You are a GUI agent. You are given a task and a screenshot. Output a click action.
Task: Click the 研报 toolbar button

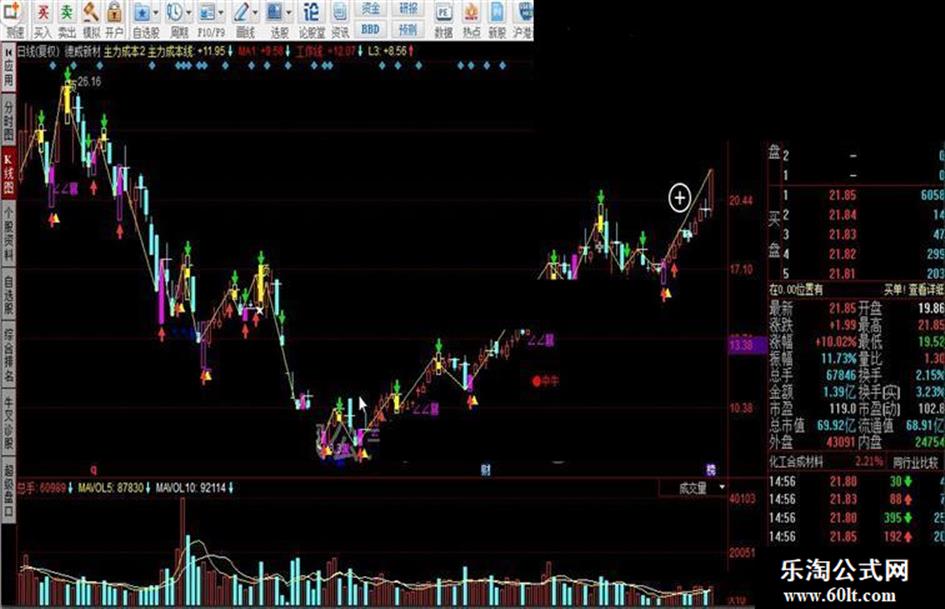pyautogui.click(x=408, y=8)
